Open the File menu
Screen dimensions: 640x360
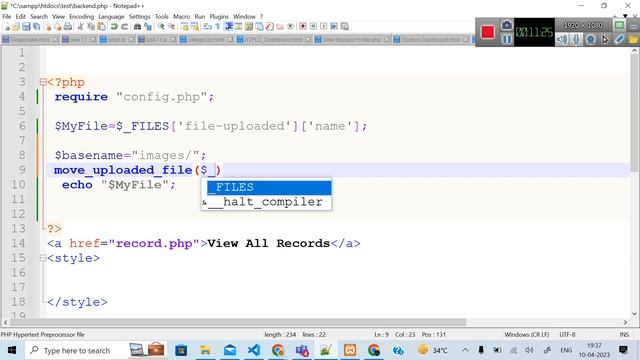(x=7, y=16)
